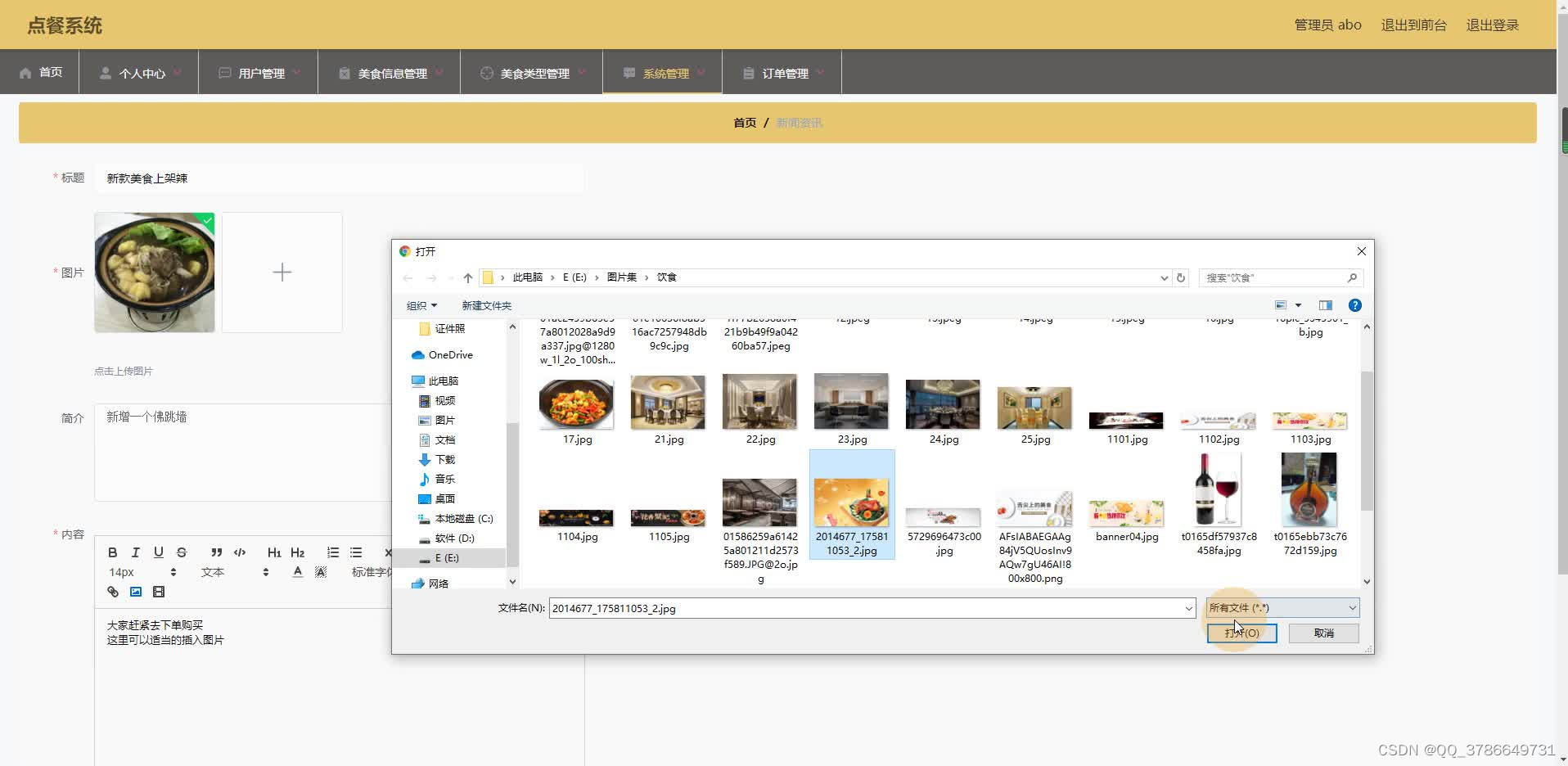Expand the file name history dropdown
This screenshot has width=1568, height=766.
click(x=1188, y=608)
